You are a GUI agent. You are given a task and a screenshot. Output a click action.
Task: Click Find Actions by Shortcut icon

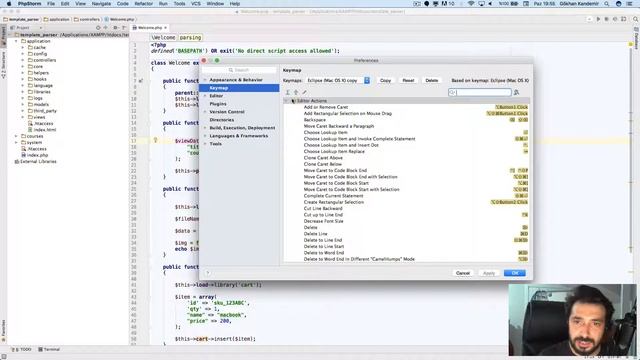pyautogui.click(x=516, y=93)
